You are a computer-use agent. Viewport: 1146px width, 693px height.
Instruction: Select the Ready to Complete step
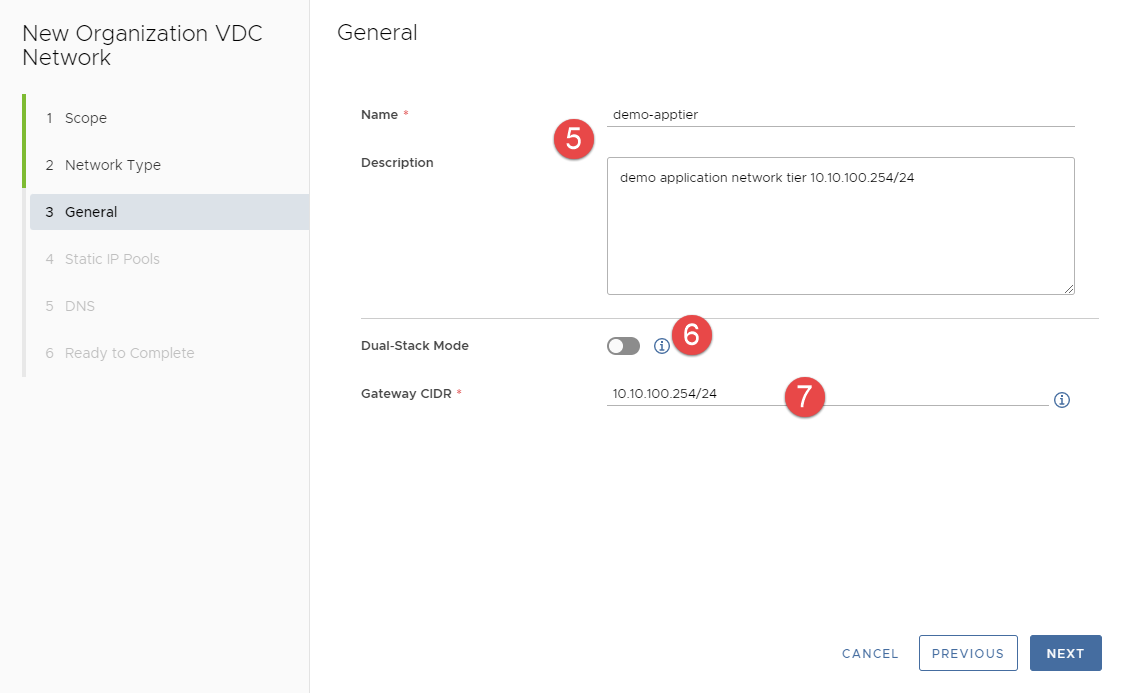click(129, 353)
